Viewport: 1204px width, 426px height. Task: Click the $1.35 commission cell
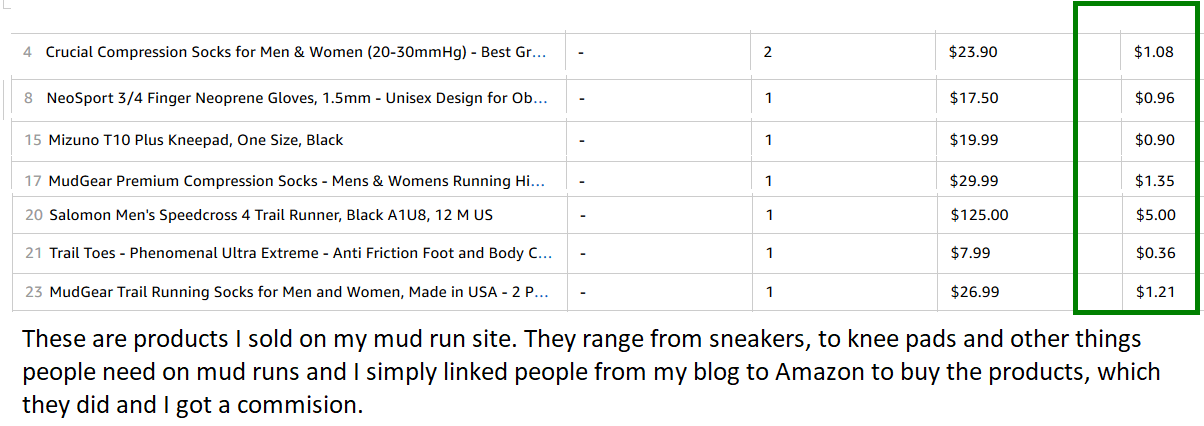(1154, 181)
